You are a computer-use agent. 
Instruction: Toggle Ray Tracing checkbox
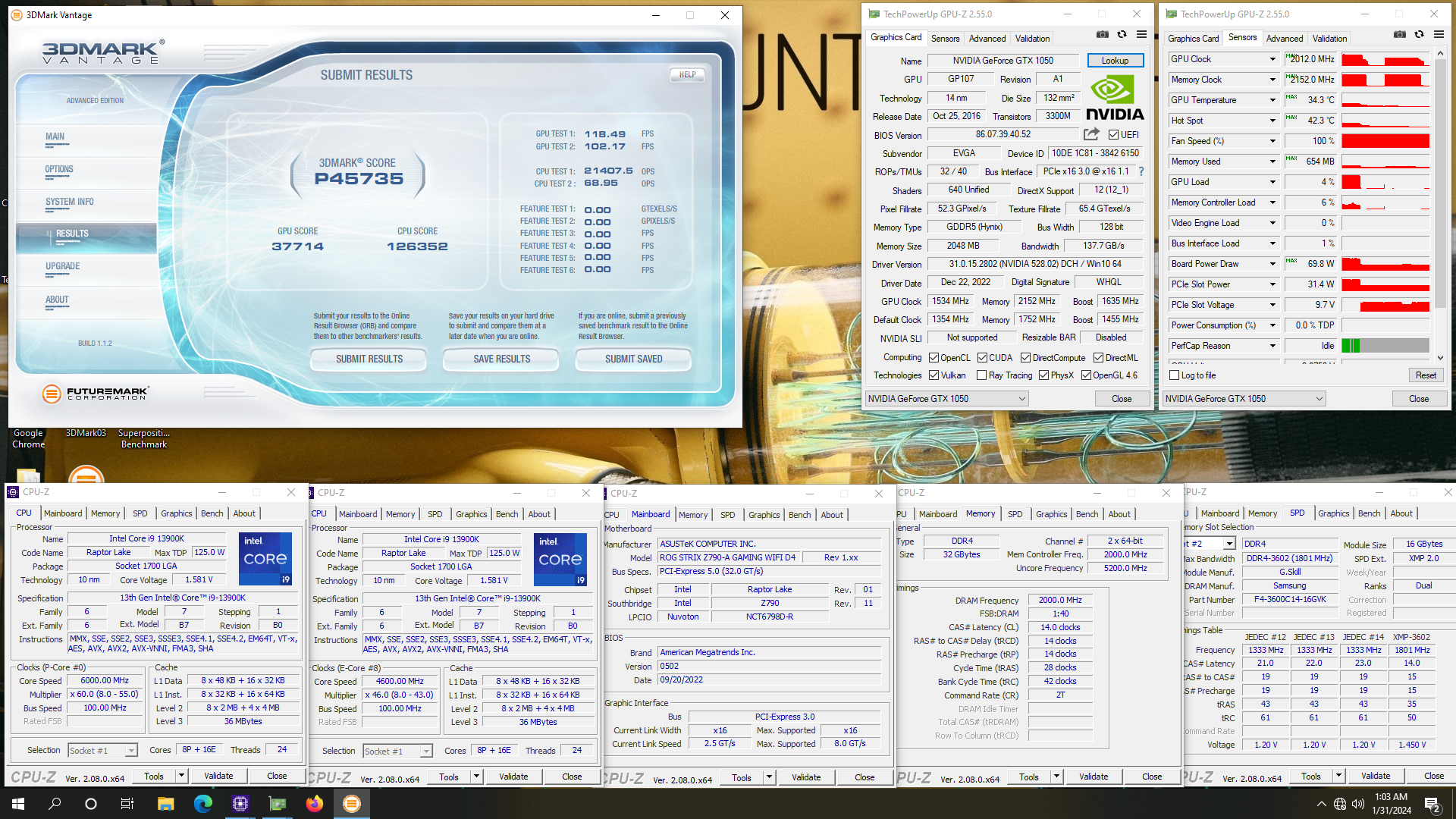[x=982, y=375]
